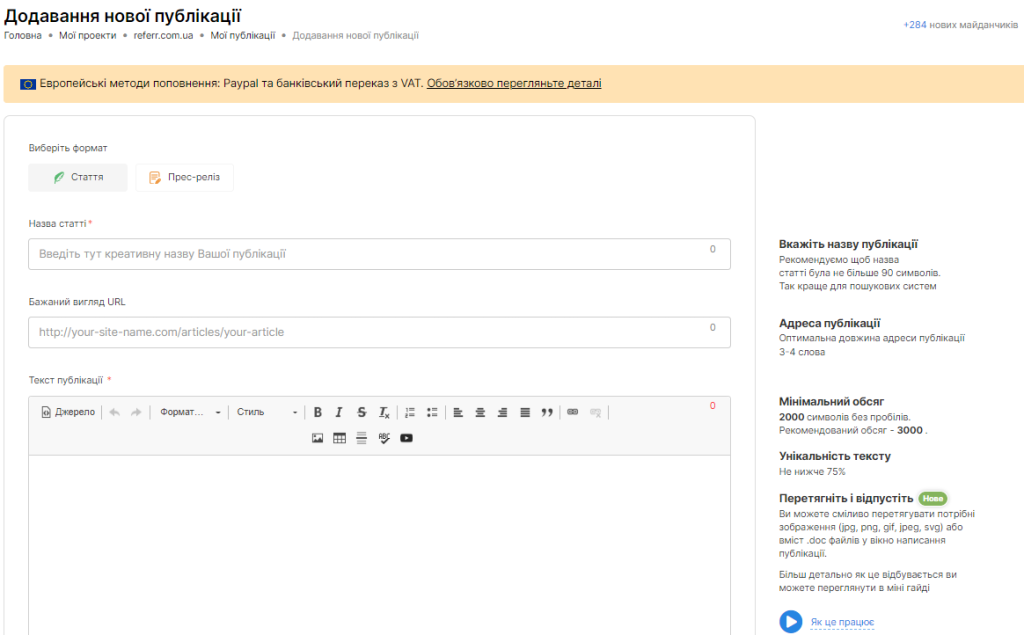Viewport: 1024px width, 635px height.
Task: Select the Стаття format option
Action: (78, 177)
